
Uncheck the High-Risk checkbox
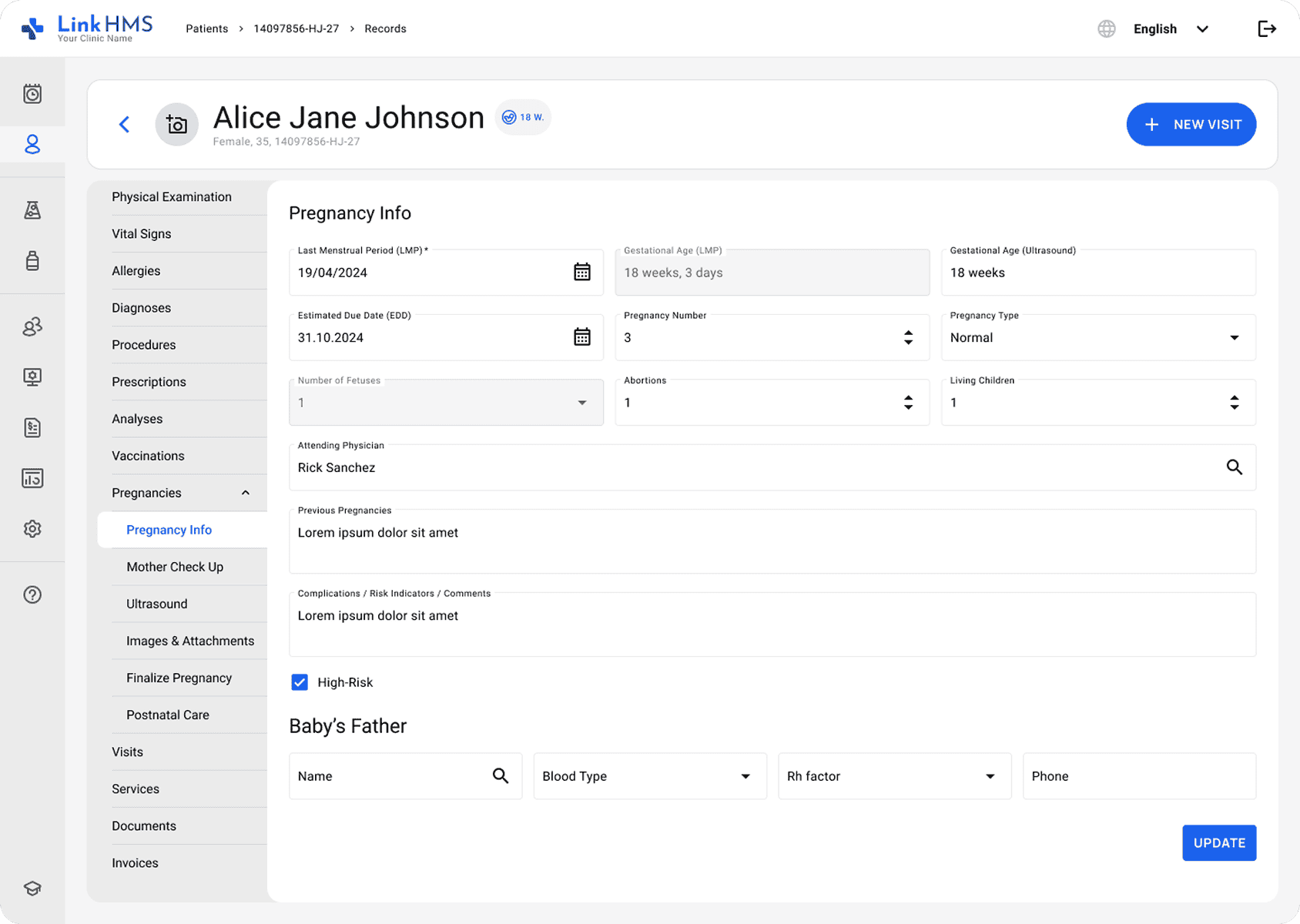coord(300,682)
